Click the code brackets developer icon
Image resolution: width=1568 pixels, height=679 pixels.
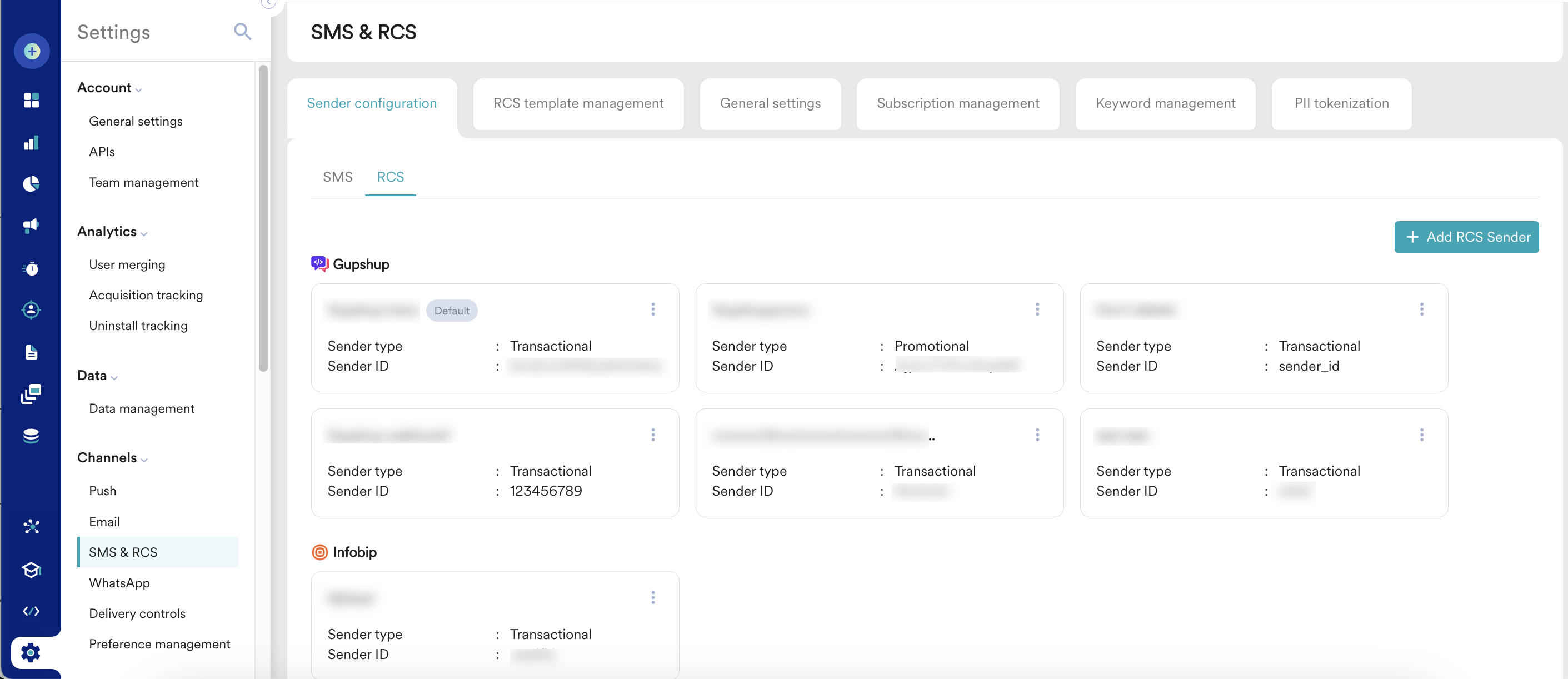(x=31, y=611)
